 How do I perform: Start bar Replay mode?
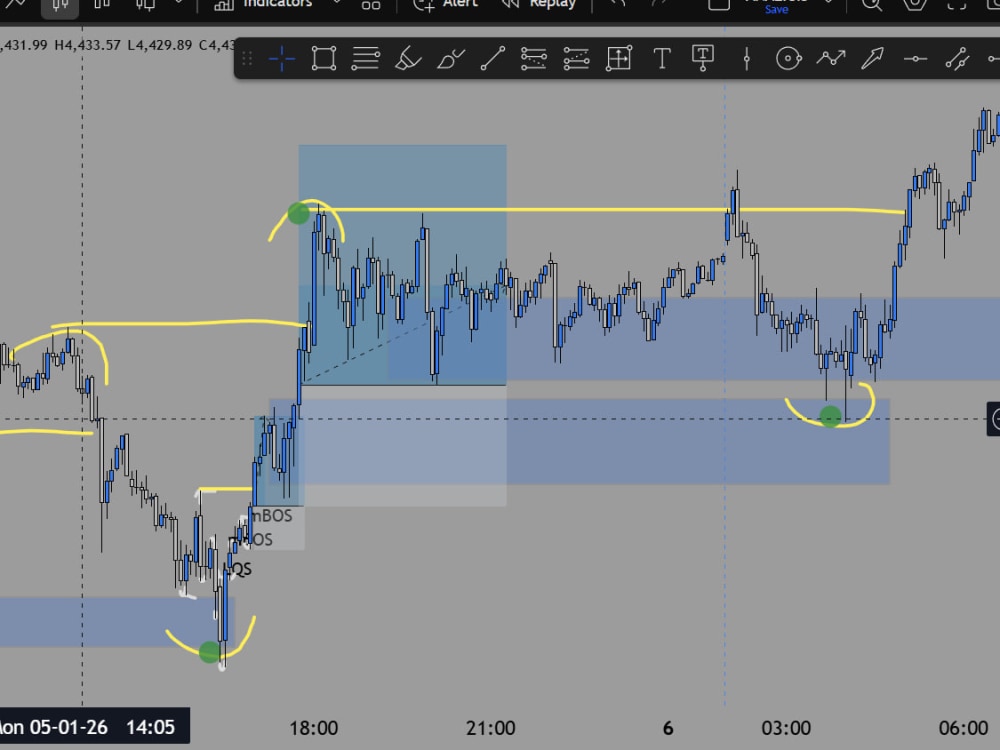(x=538, y=4)
